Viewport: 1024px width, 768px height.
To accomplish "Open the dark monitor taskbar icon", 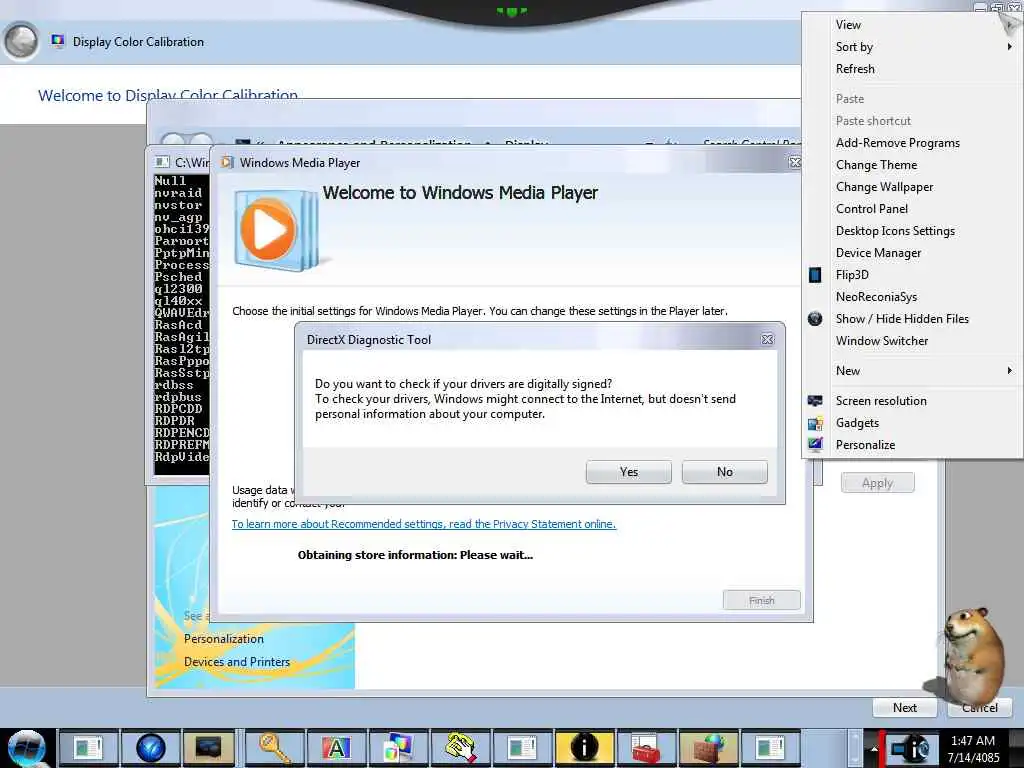I will 209,747.
